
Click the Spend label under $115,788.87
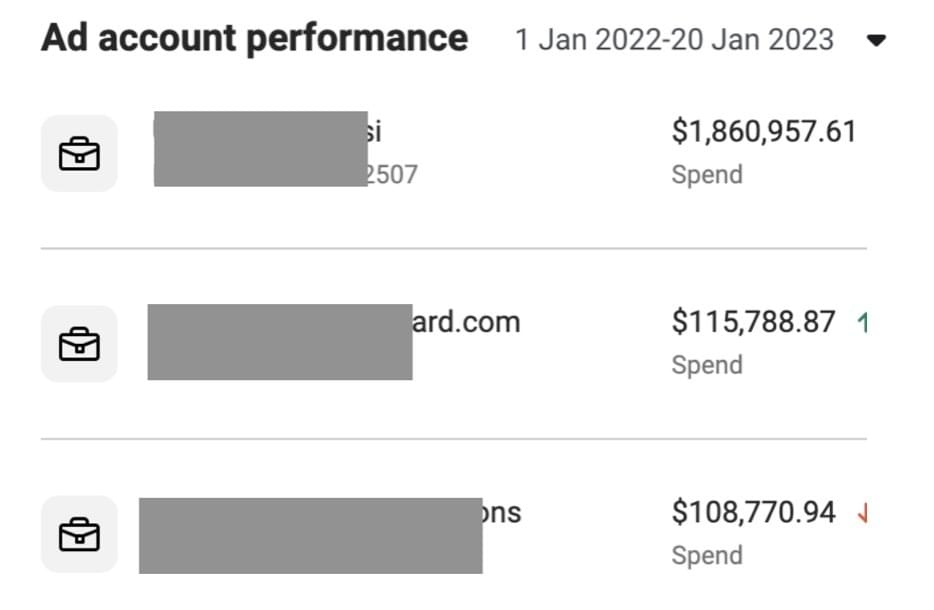pos(707,365)
